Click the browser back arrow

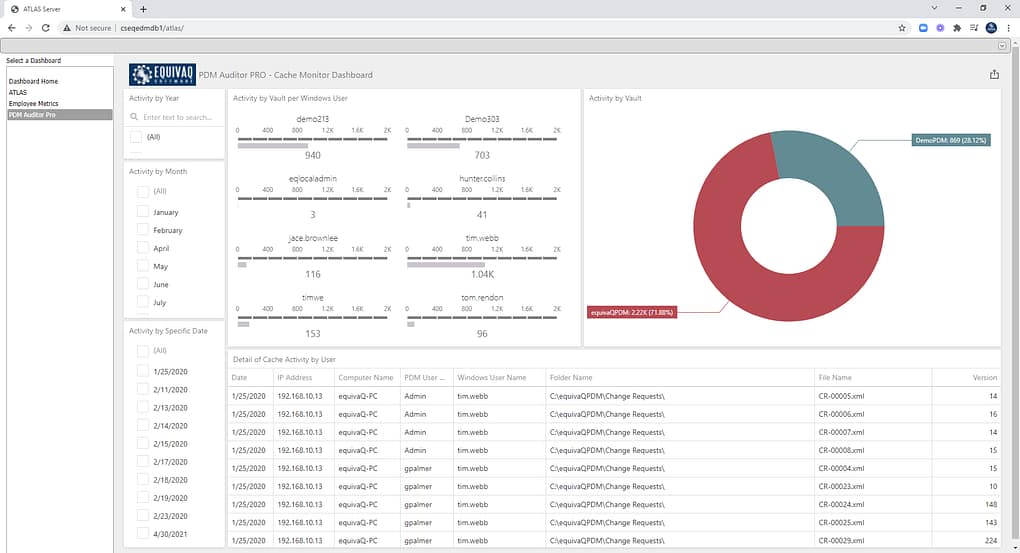tap(12, 28)
